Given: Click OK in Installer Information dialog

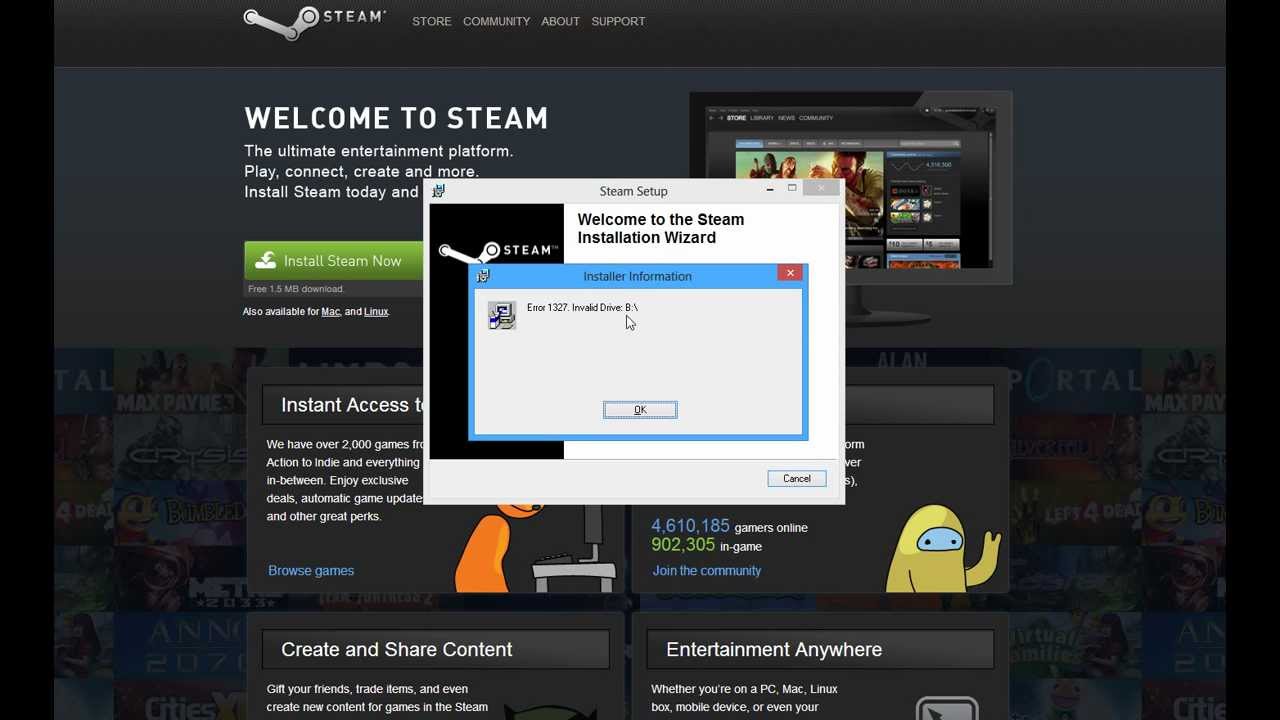Looking at the screenshot, I should pyautogui.click(x=640, y=410).
